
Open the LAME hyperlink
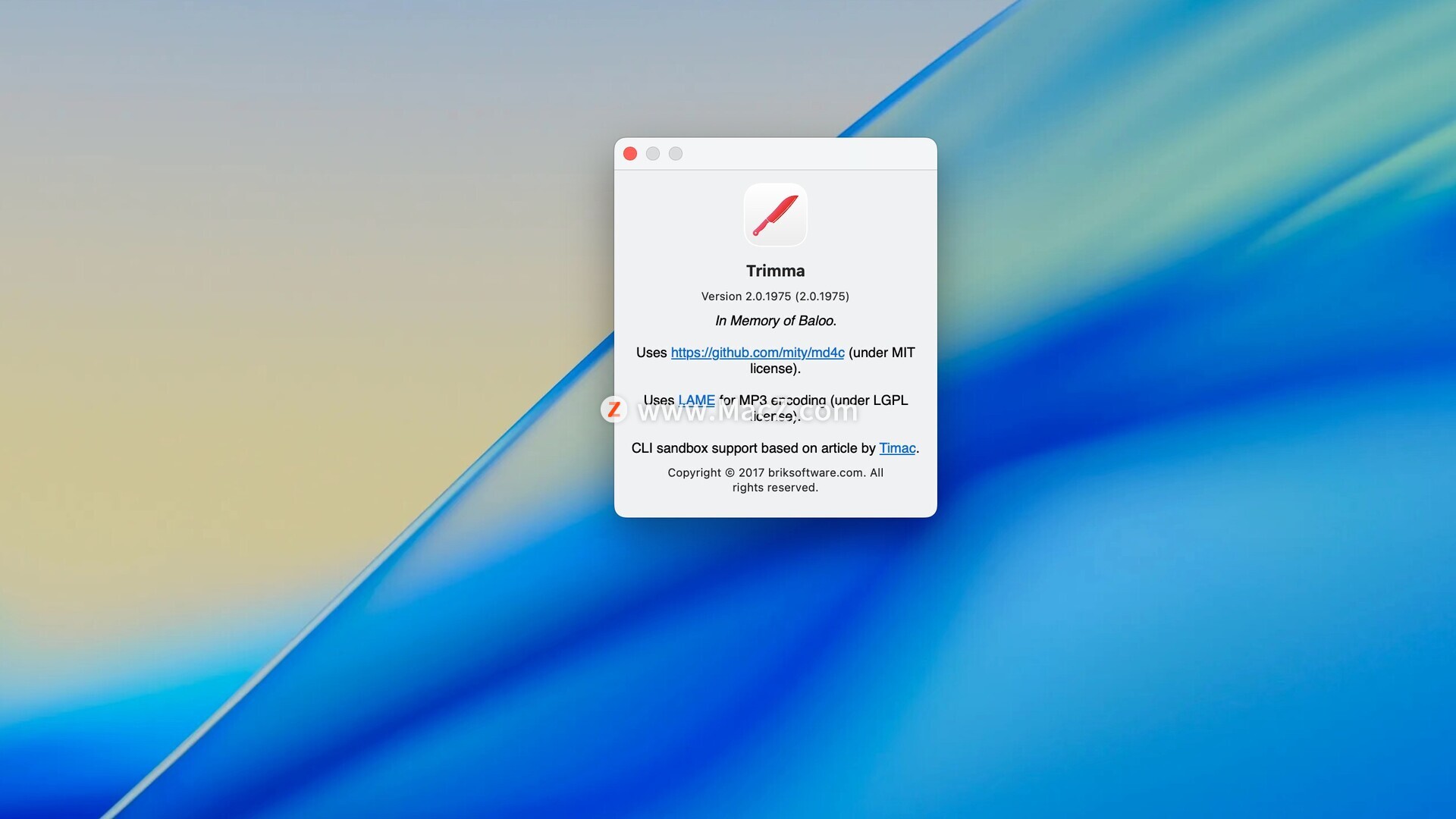(696, 400)
